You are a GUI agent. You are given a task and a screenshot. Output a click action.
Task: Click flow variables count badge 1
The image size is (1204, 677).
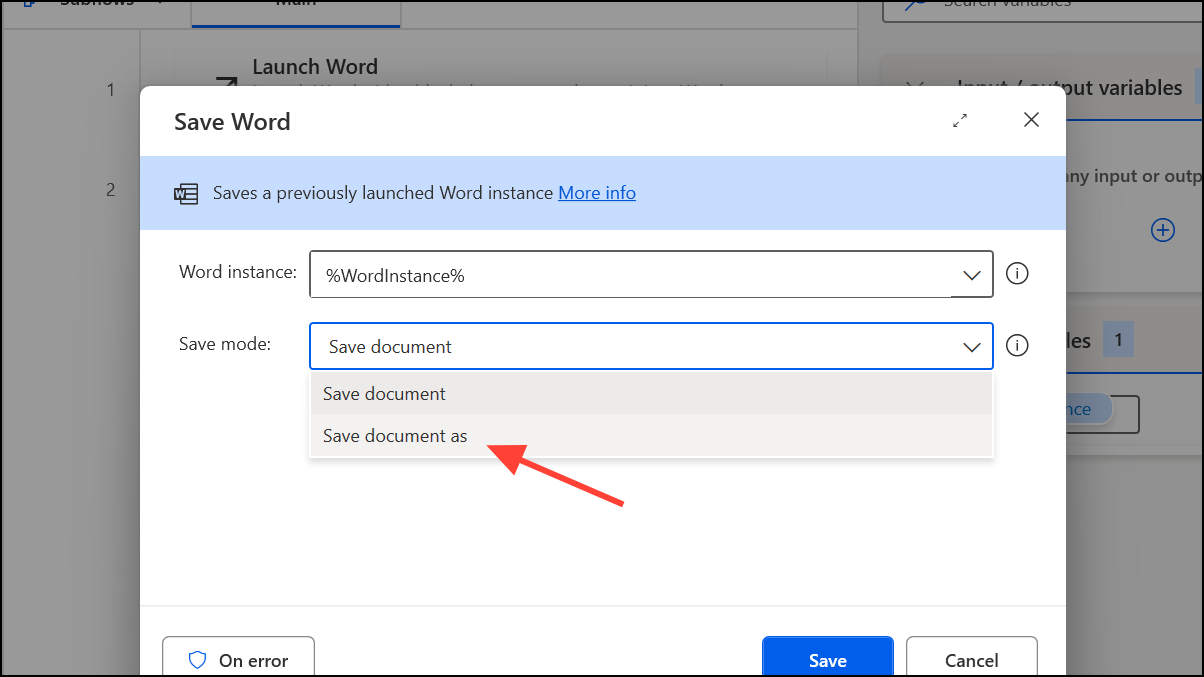point(1118,340)
